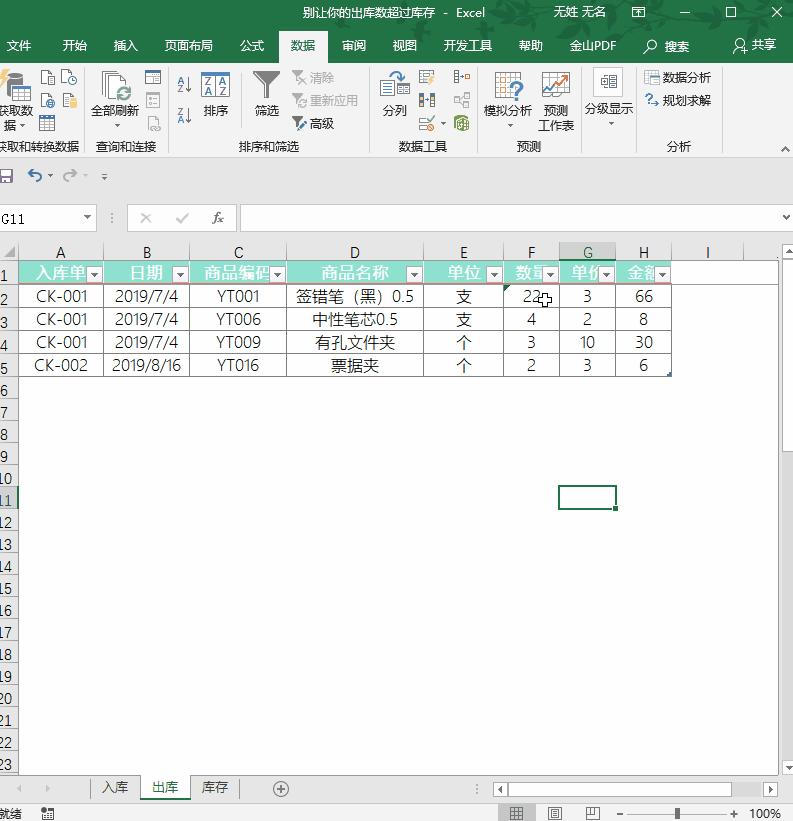Click the Existing Connections icon

coord(70,100)
